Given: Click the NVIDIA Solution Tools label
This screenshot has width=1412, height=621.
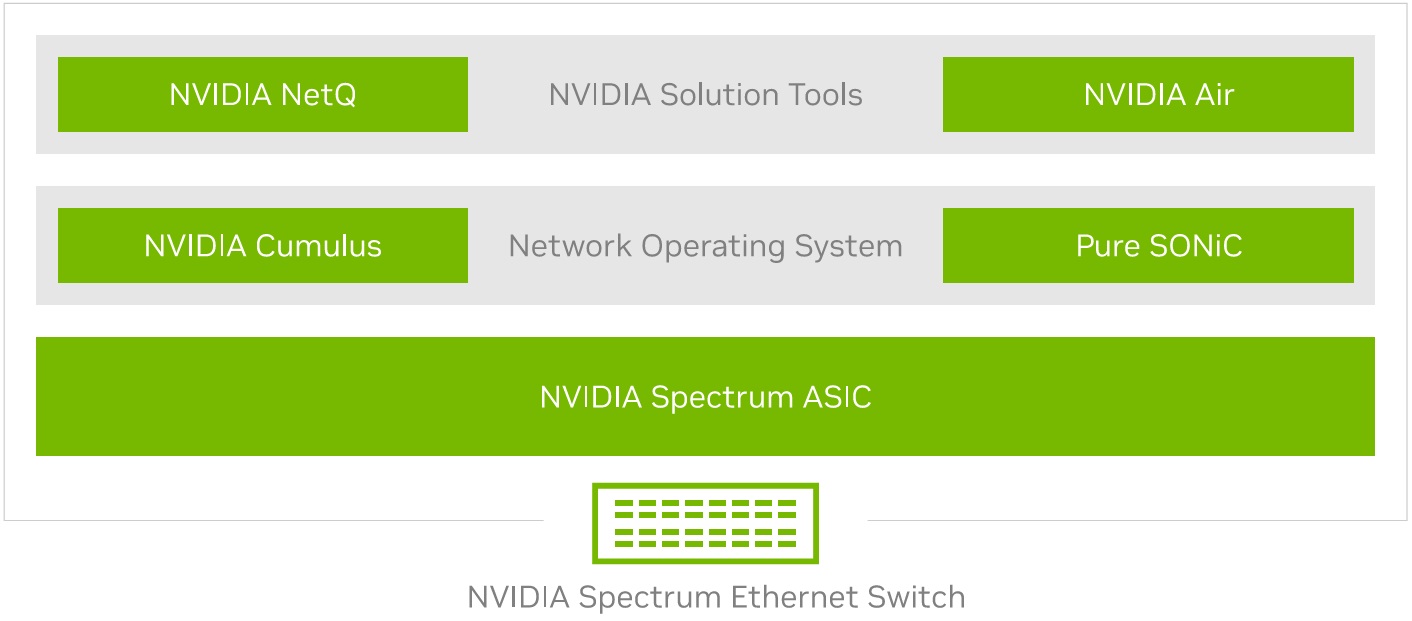Looking at the screenshot, I should click(x=705, y=95).
